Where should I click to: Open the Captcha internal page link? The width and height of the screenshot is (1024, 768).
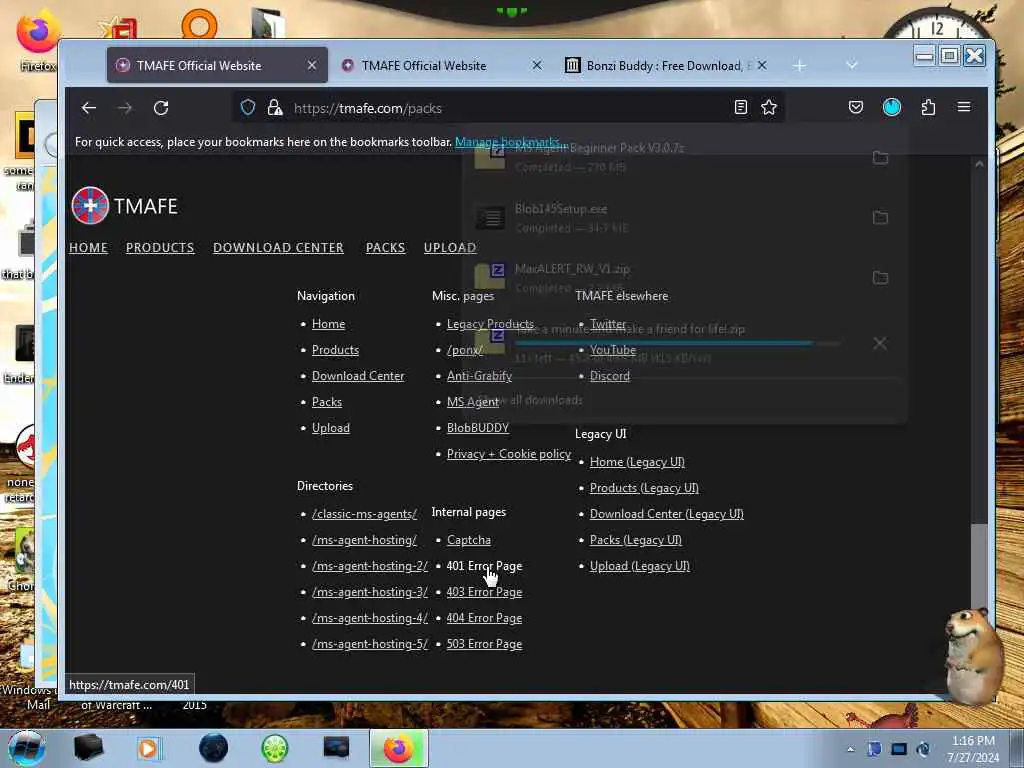(469, 540)
